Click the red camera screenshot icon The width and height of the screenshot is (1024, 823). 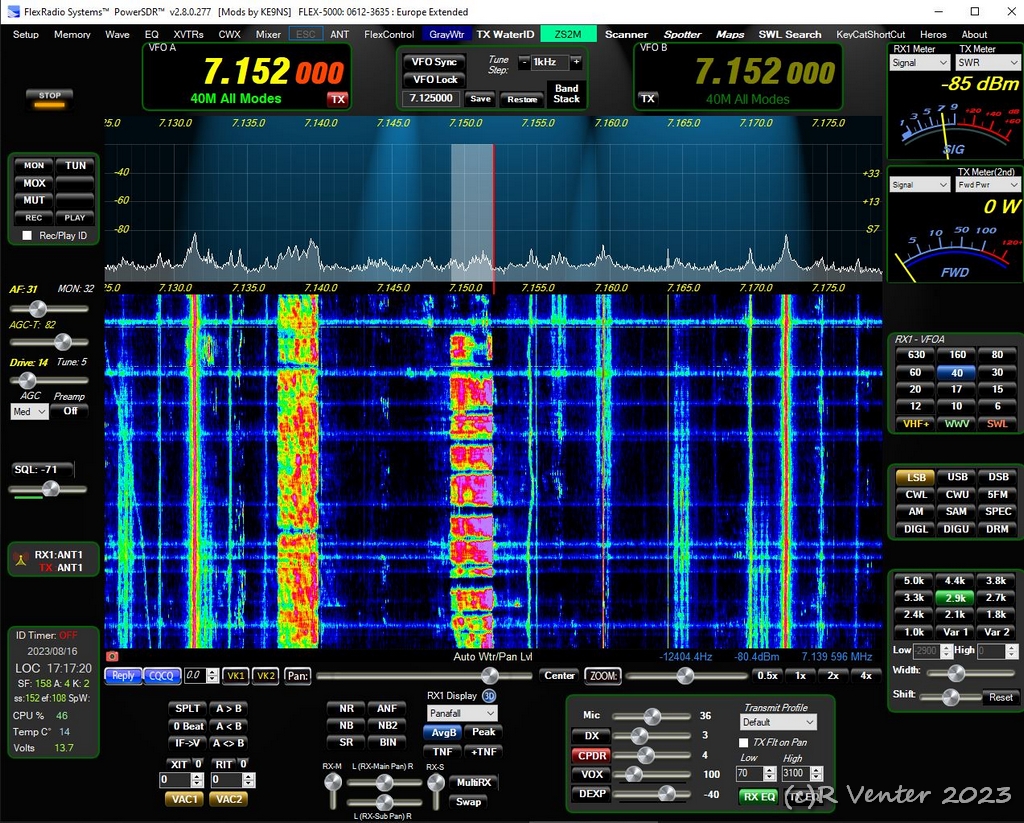[x=112, y=657]
